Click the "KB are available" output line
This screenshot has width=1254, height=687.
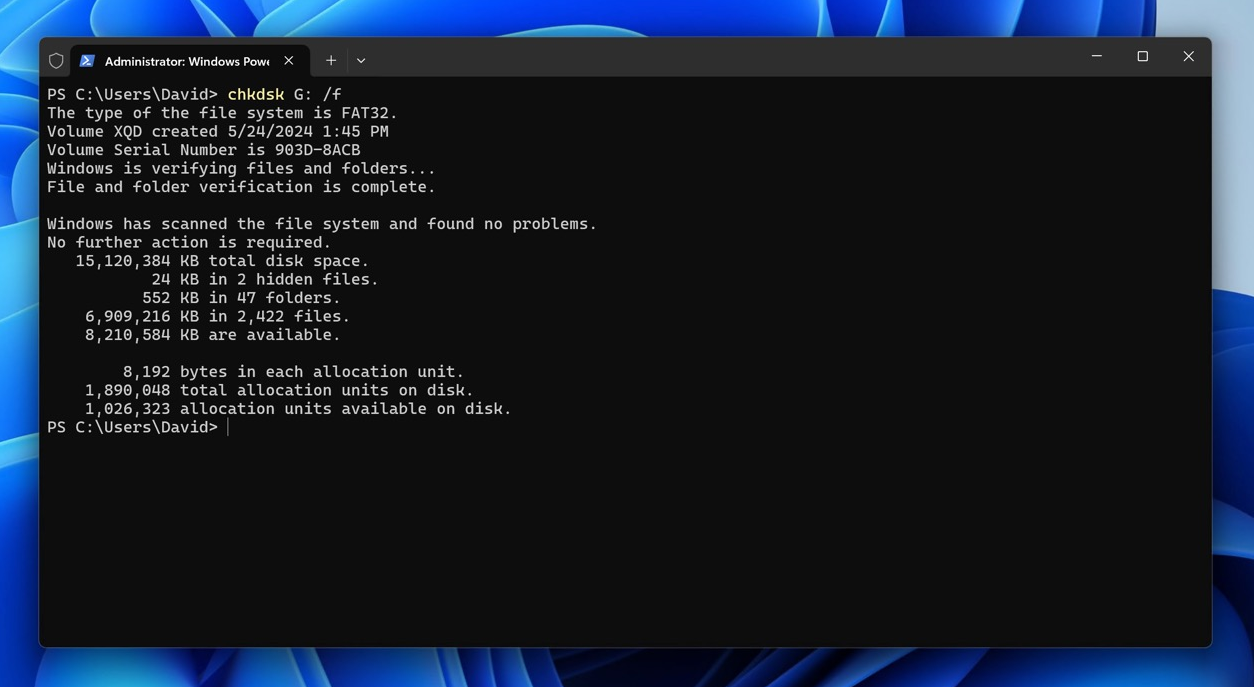[212, 335]
